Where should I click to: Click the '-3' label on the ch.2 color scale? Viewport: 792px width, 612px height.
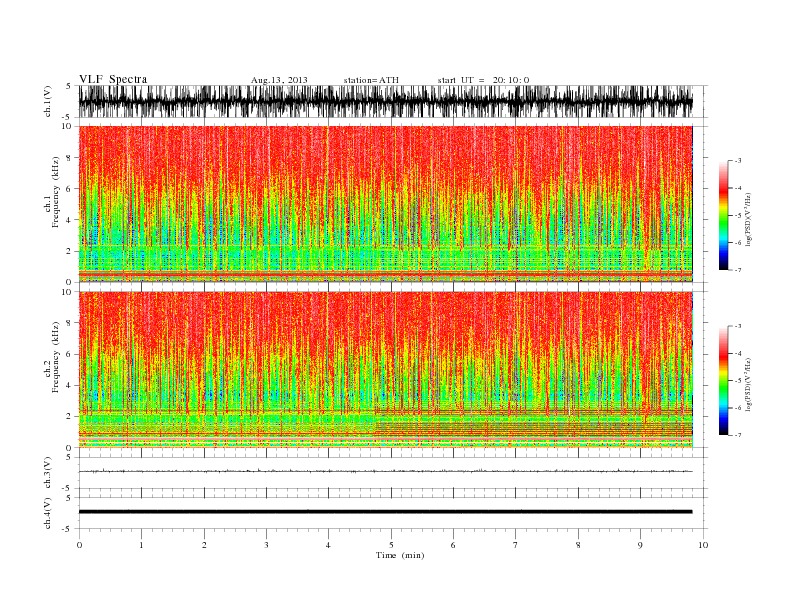click(738, 326)
